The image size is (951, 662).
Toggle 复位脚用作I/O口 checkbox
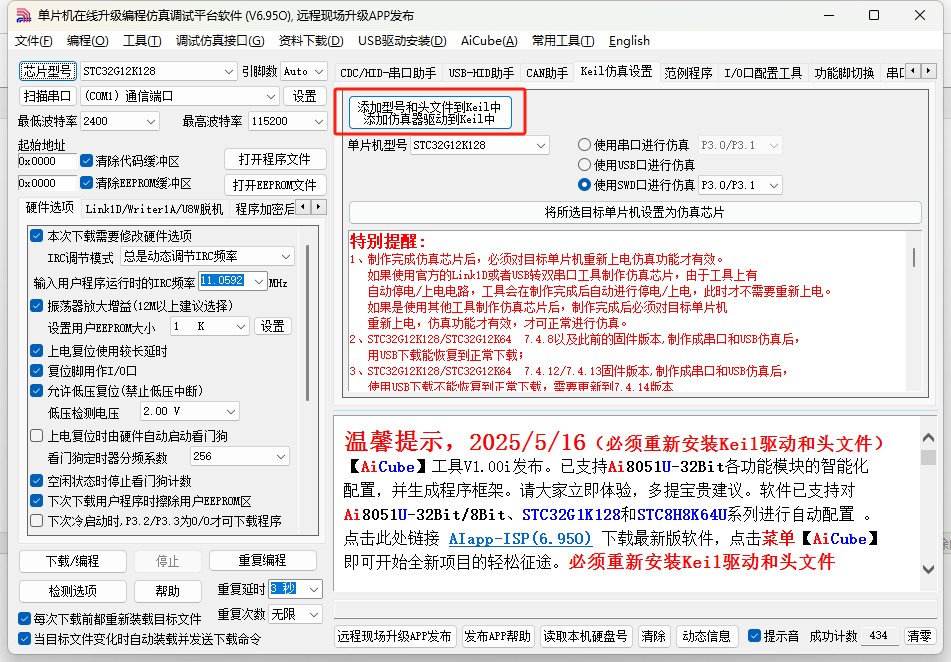pyautogui.click(x=36, y=371)
